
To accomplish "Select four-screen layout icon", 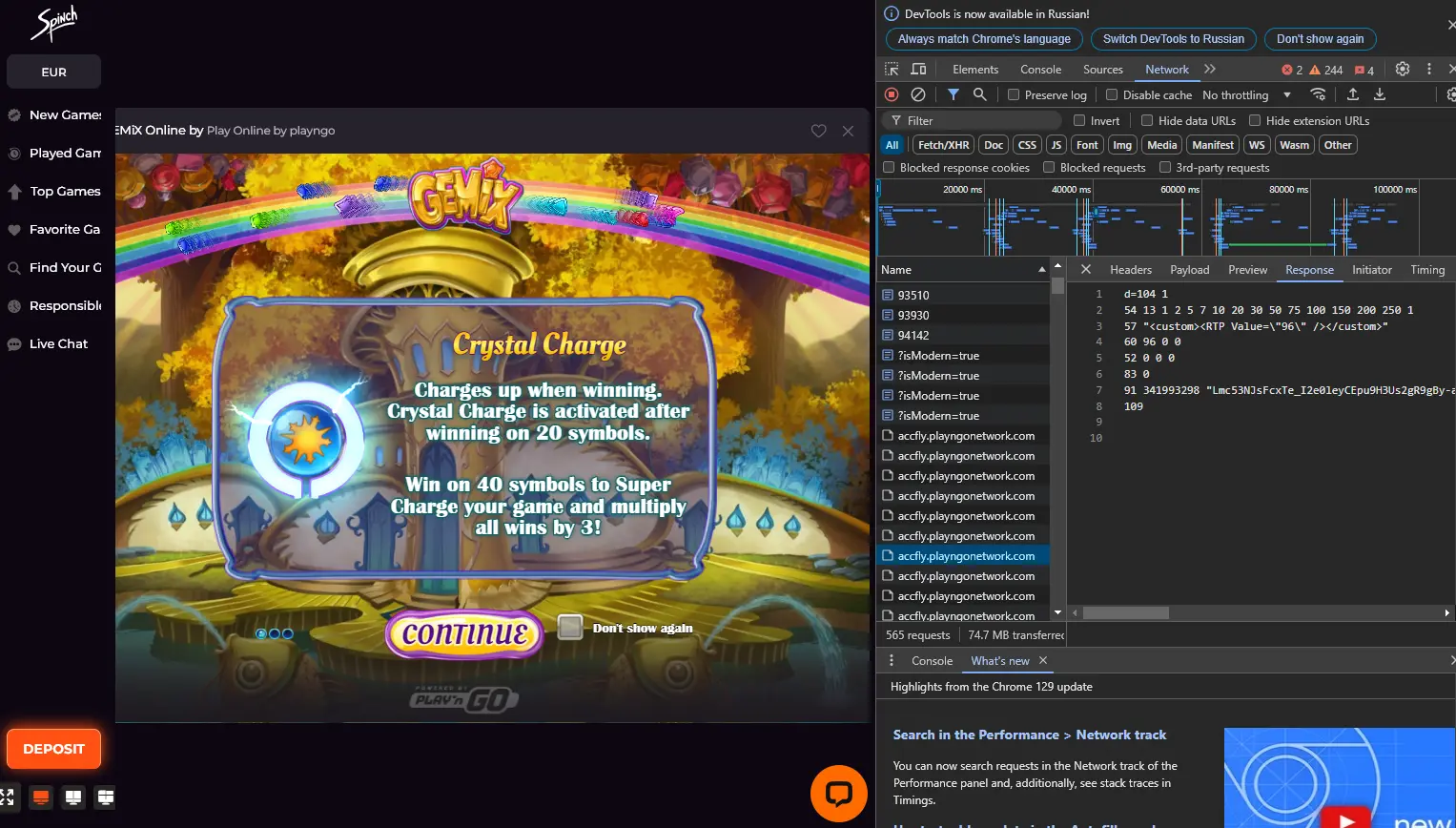I will [x=105, y=797].
